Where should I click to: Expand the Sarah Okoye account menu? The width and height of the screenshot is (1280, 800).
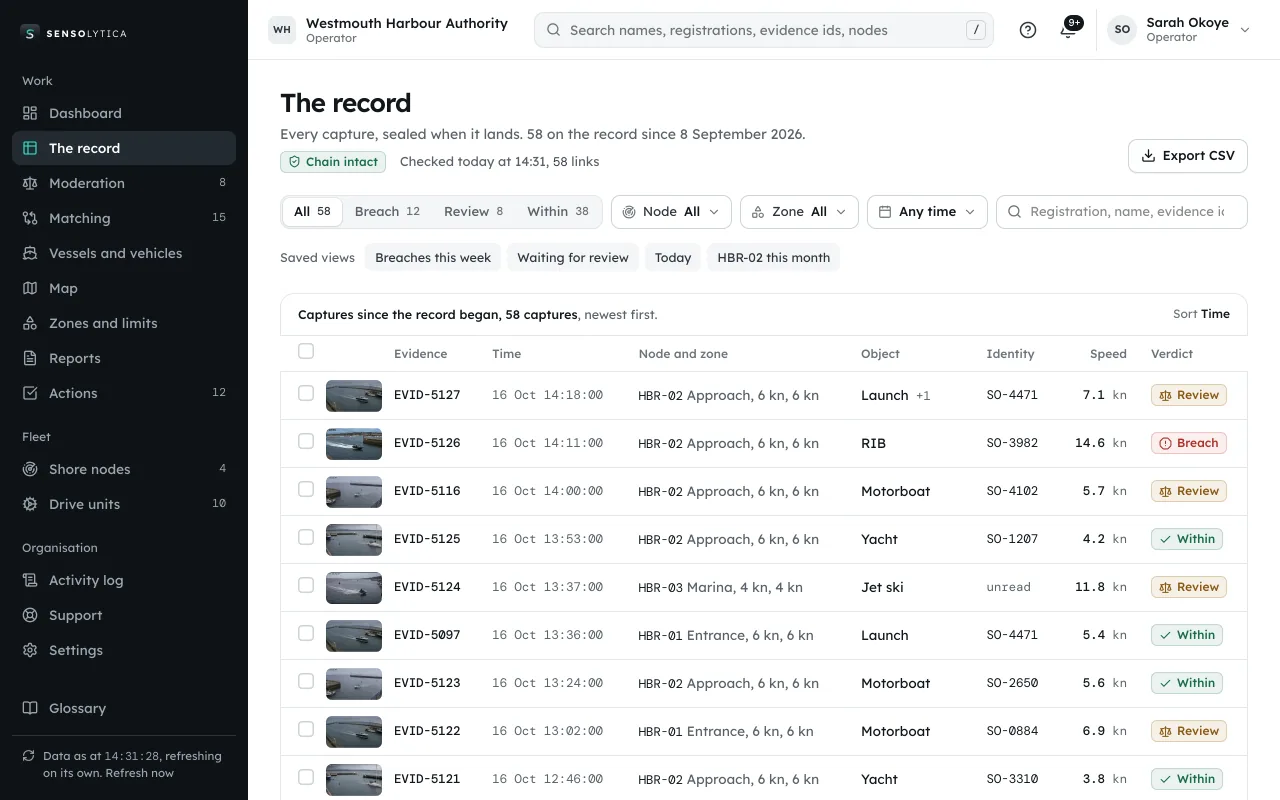click(x=1179, y=30)
